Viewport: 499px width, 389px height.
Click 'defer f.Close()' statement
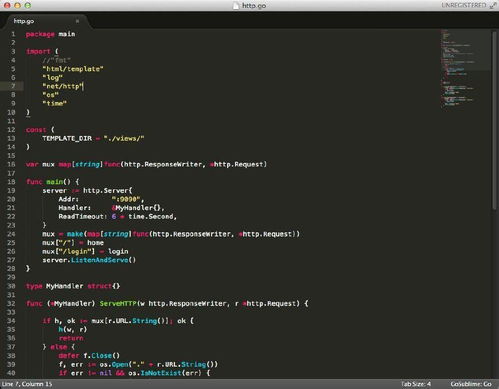[89, 356]
